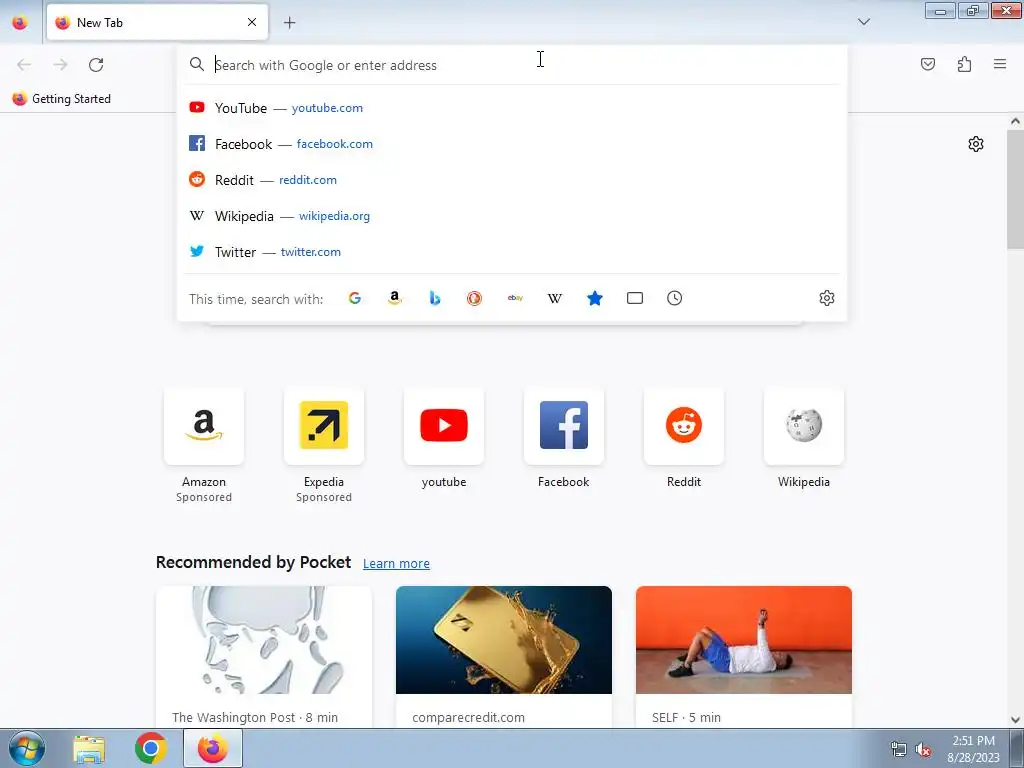Open new tab page personalize gear
The image size is (1024, 768).
[x=976, y=144]
